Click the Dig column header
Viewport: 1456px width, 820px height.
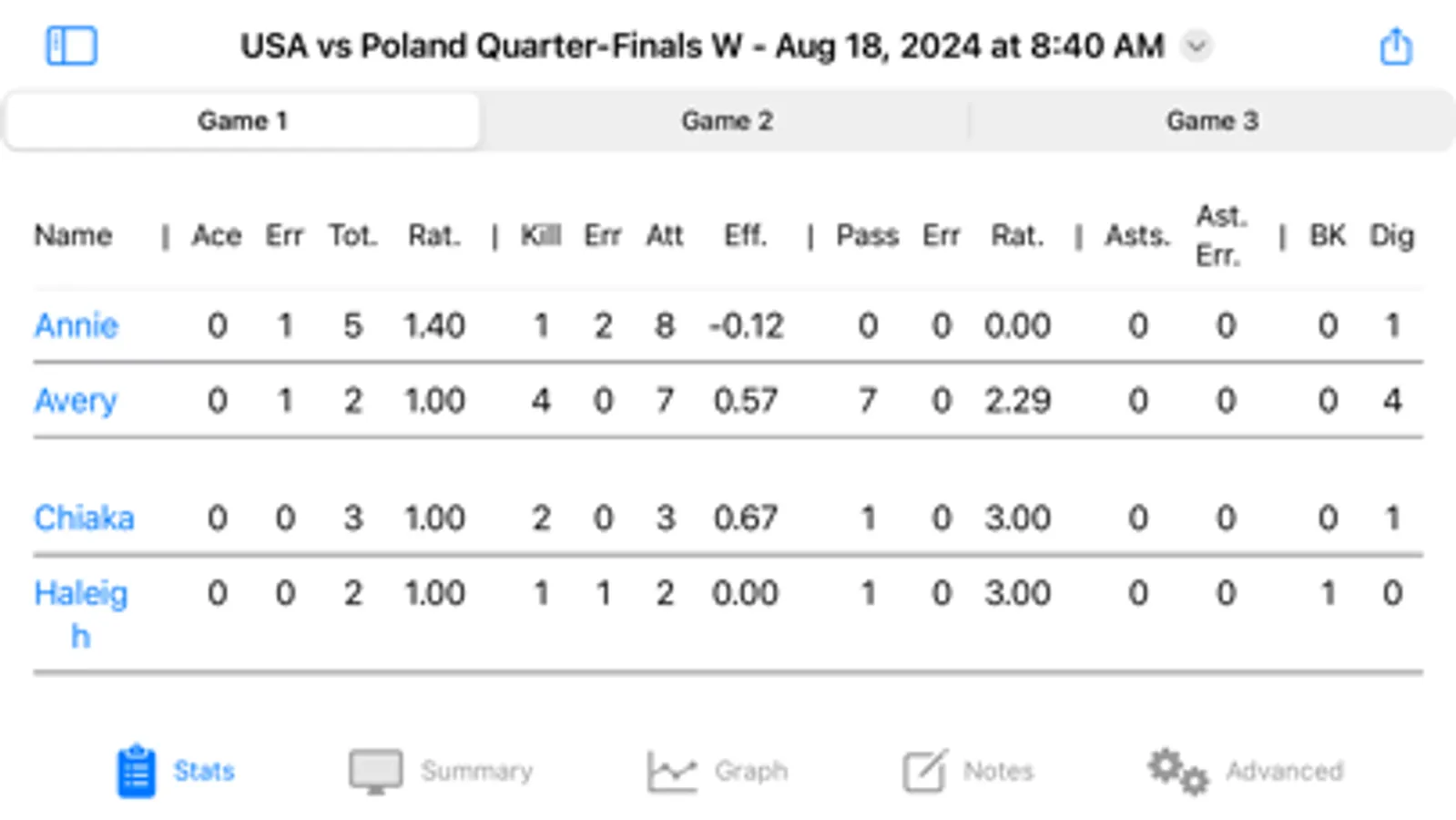[x=1391, y=236]
